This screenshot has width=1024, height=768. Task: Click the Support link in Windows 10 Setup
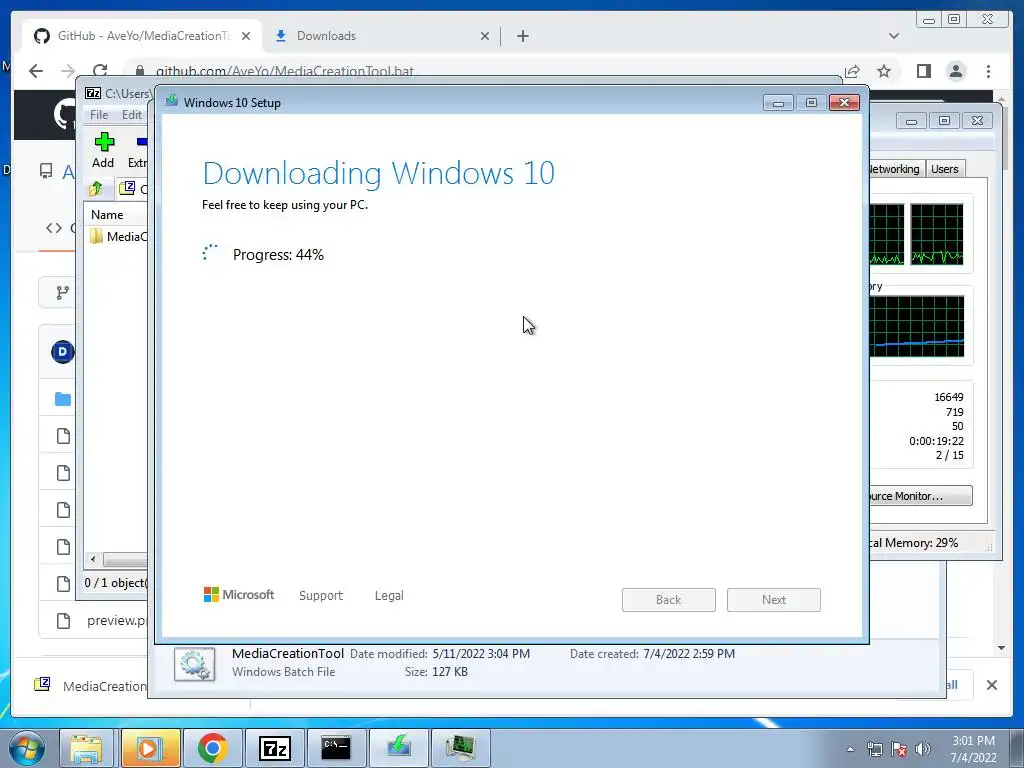(x=321, y=596)
